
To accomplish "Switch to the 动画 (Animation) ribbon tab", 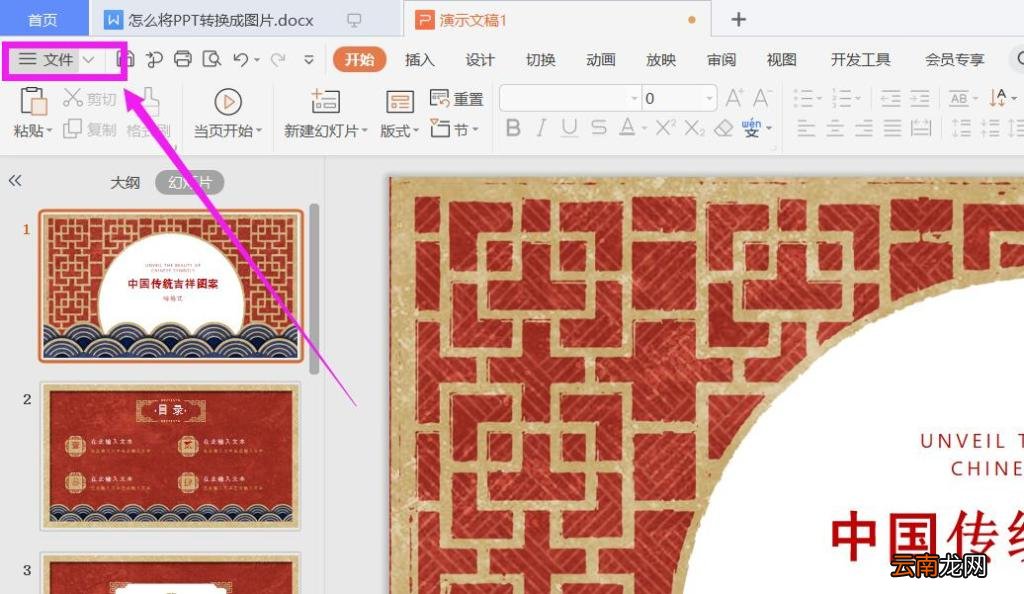I will click(600, 60).
